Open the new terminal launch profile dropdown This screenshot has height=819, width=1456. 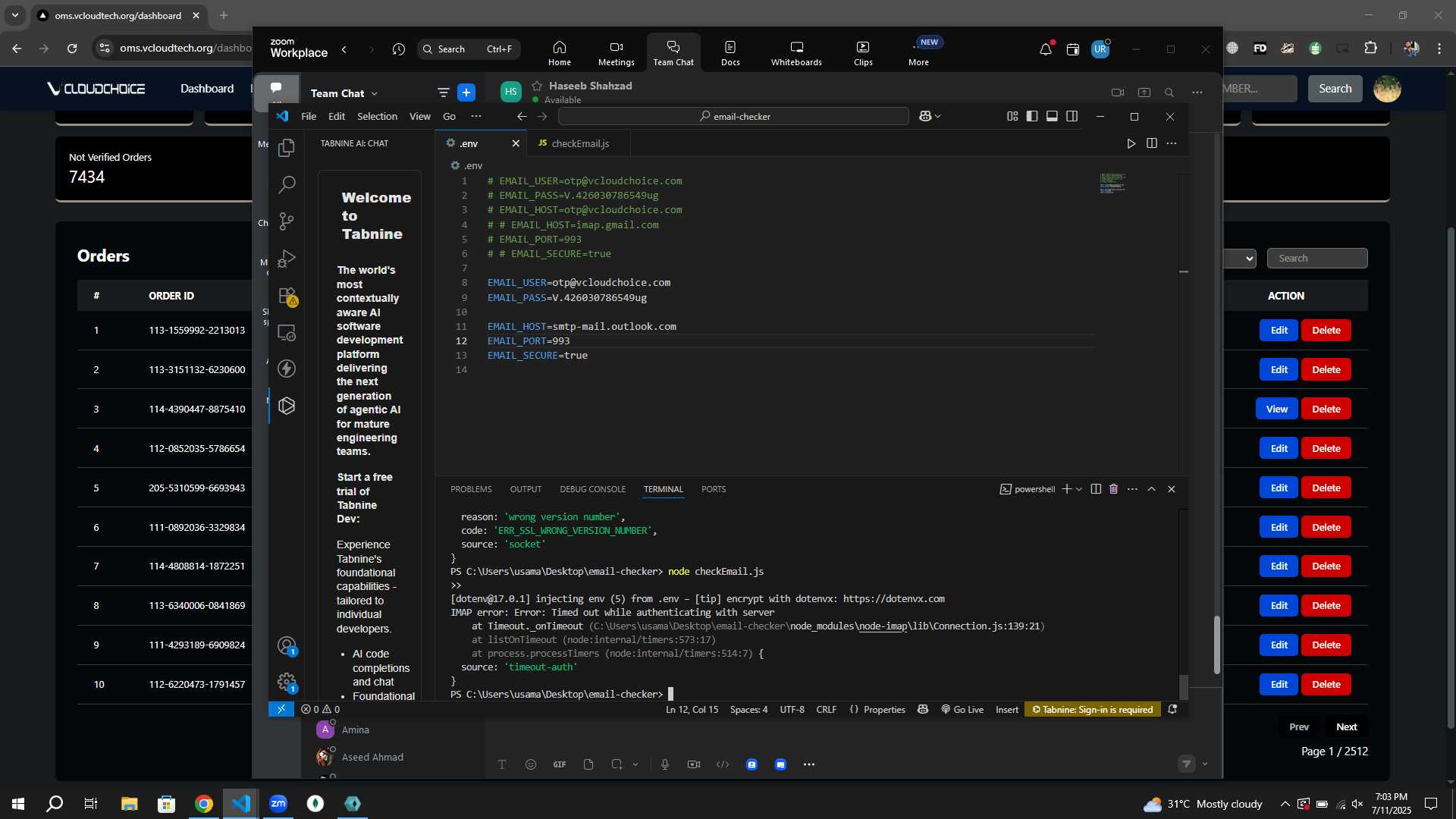click(1079, 489)
